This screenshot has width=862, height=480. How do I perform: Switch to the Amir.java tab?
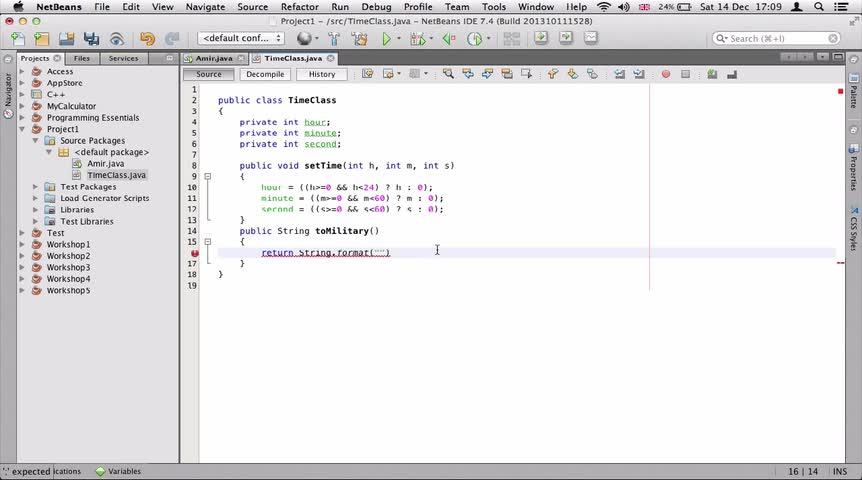tap(214, 58)
